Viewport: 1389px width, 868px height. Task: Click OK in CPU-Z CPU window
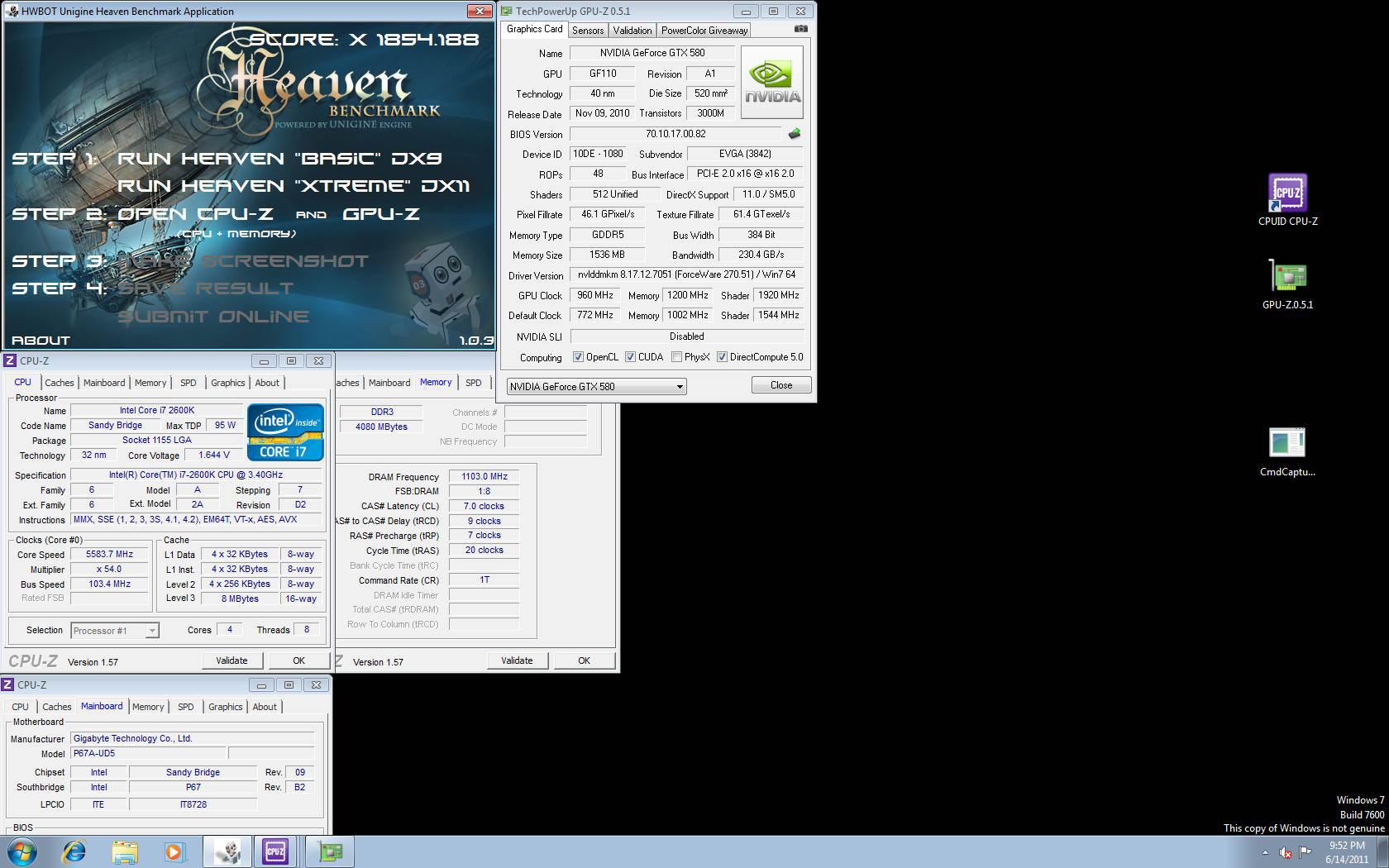[298, 661]
